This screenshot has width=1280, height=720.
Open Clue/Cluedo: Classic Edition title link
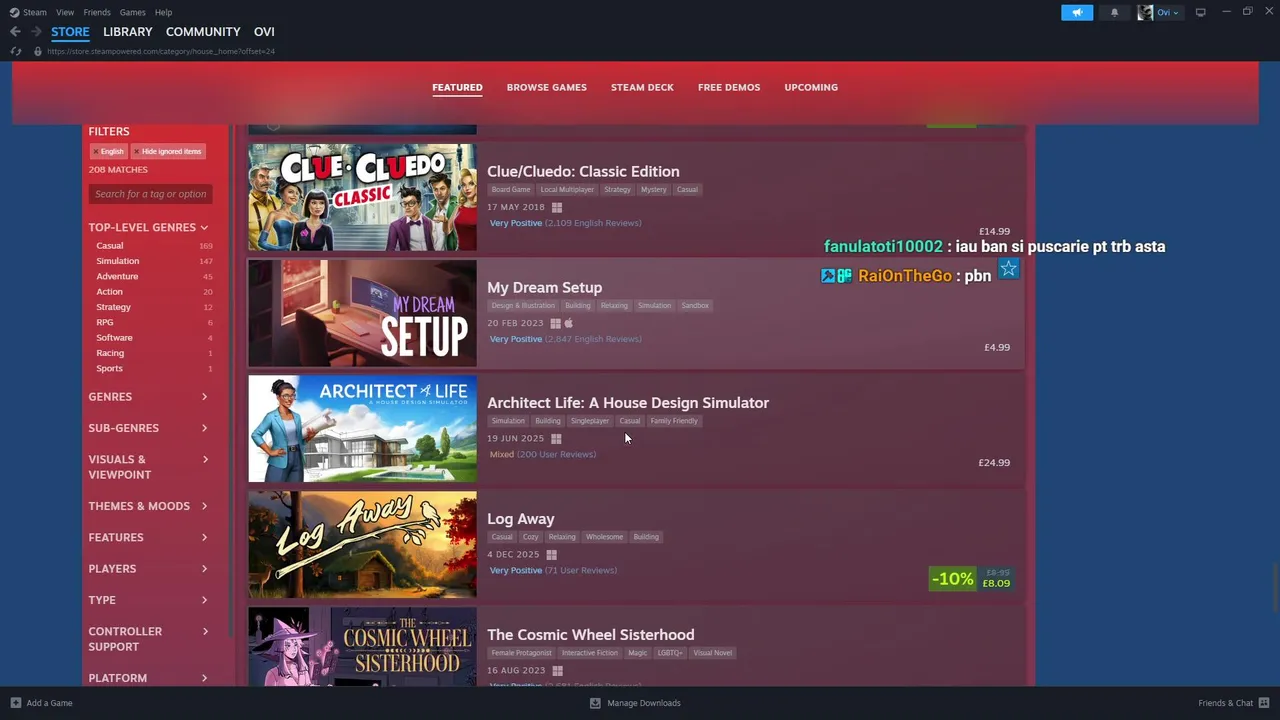[583, 171]
